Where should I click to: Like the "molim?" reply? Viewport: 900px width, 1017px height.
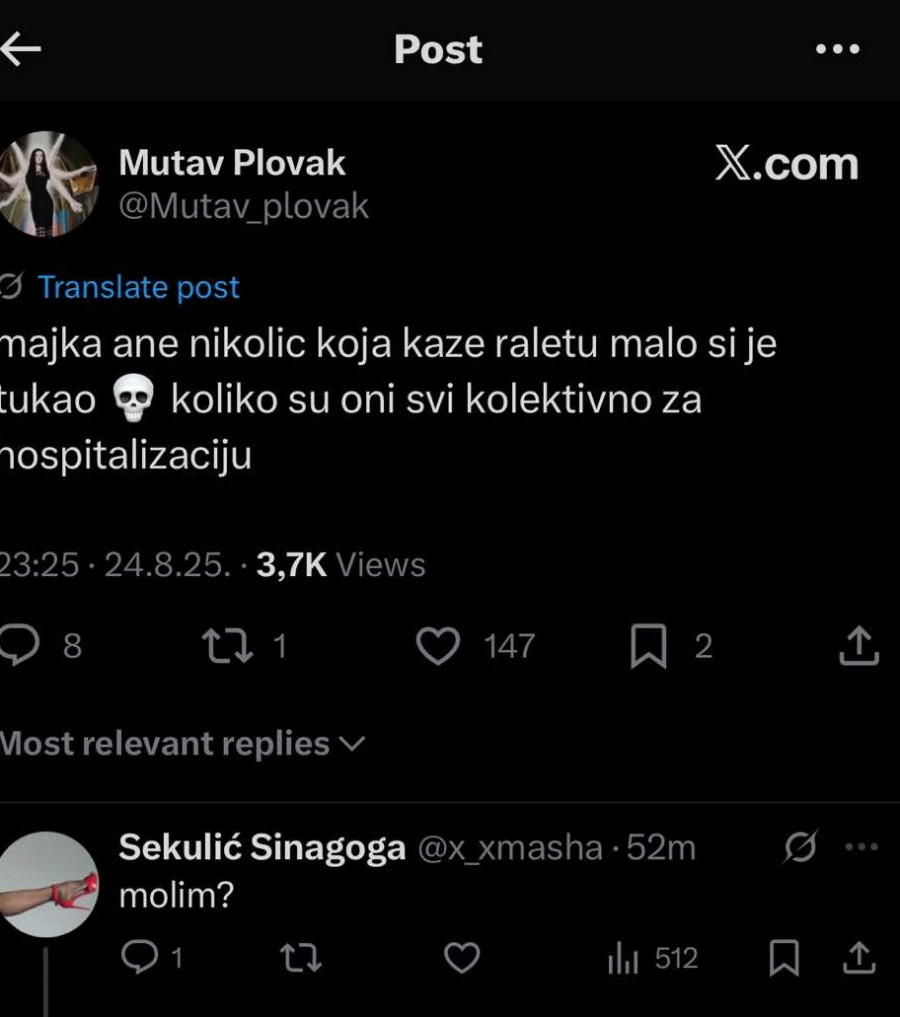[x=461, y=959]
